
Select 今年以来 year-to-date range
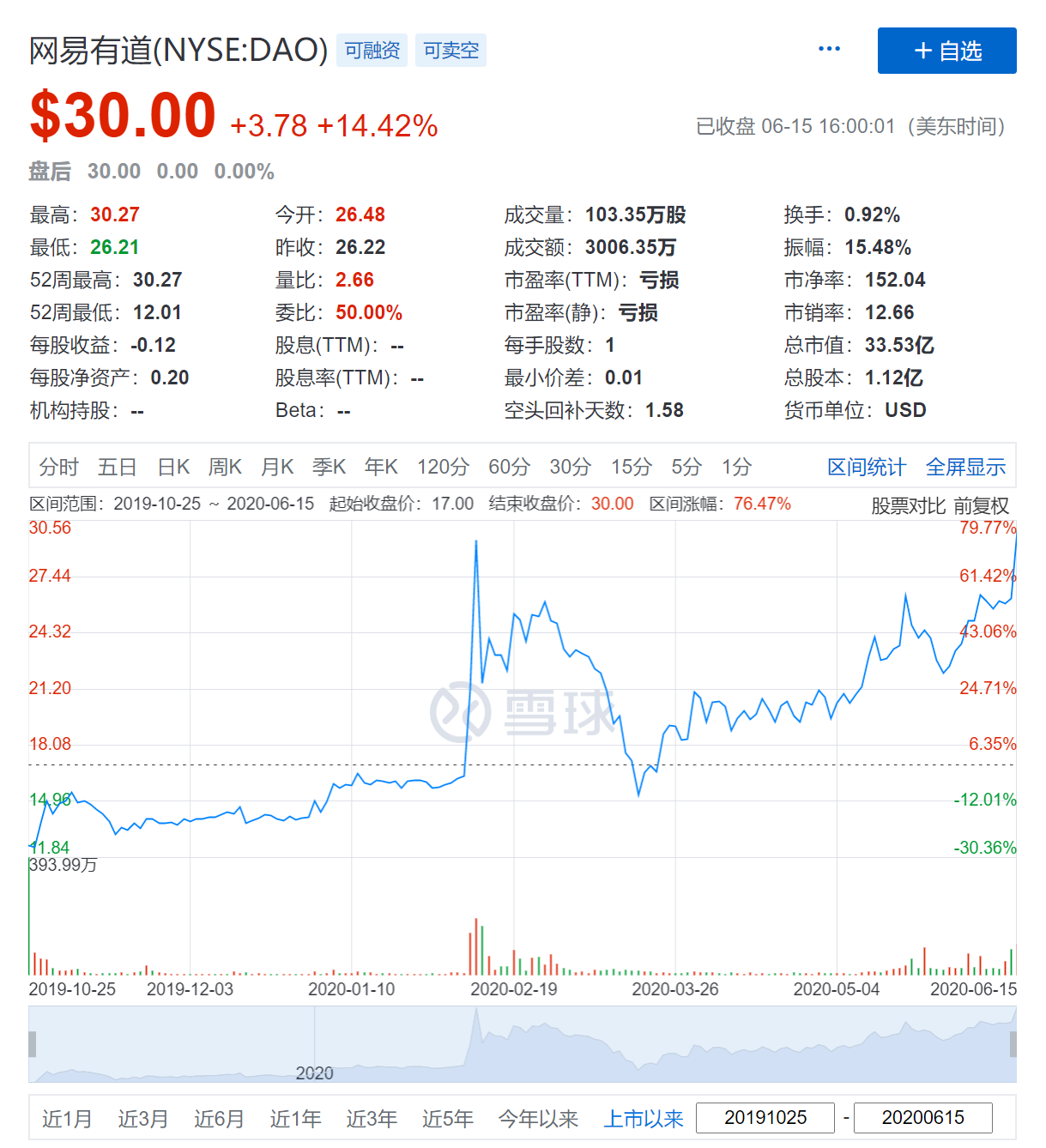pyautogui.click(x=539, y=1119)
